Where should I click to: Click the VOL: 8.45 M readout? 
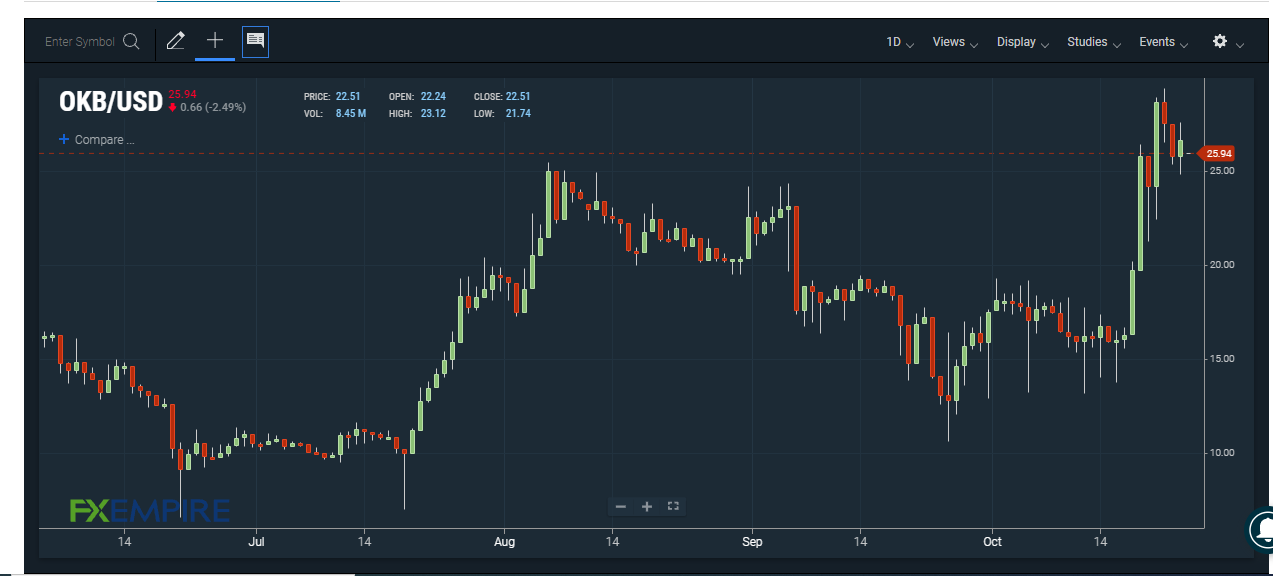click(x=335, y=114)
